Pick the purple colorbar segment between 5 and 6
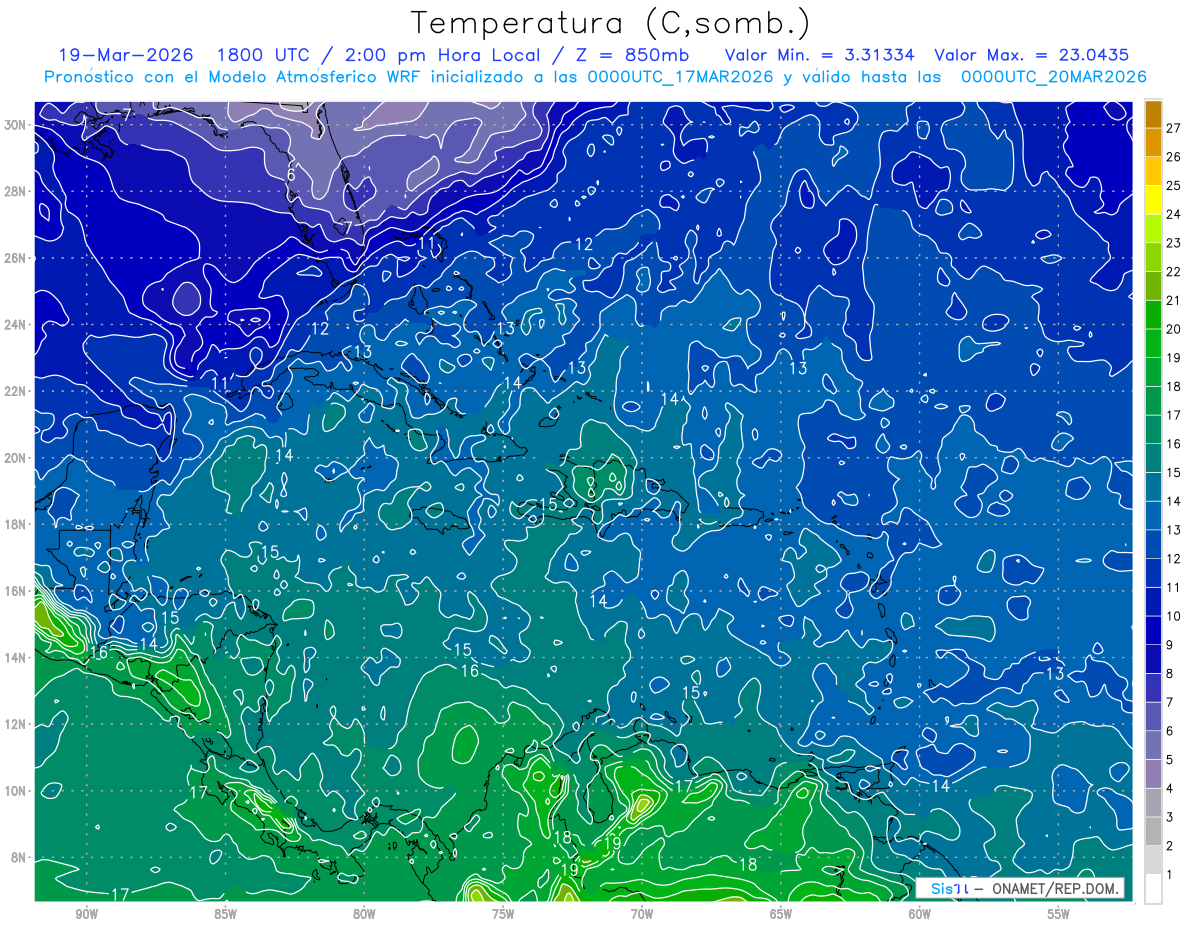 pyautogui.click(x=1153, y=746)
